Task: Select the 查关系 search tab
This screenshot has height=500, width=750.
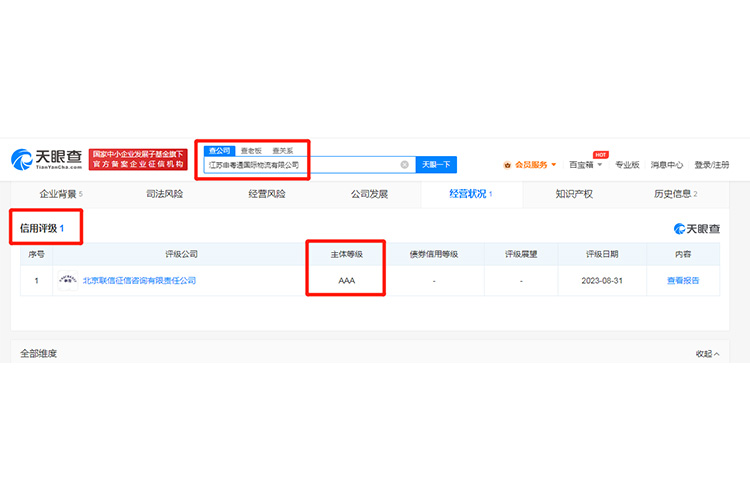Action: [283, 151]
